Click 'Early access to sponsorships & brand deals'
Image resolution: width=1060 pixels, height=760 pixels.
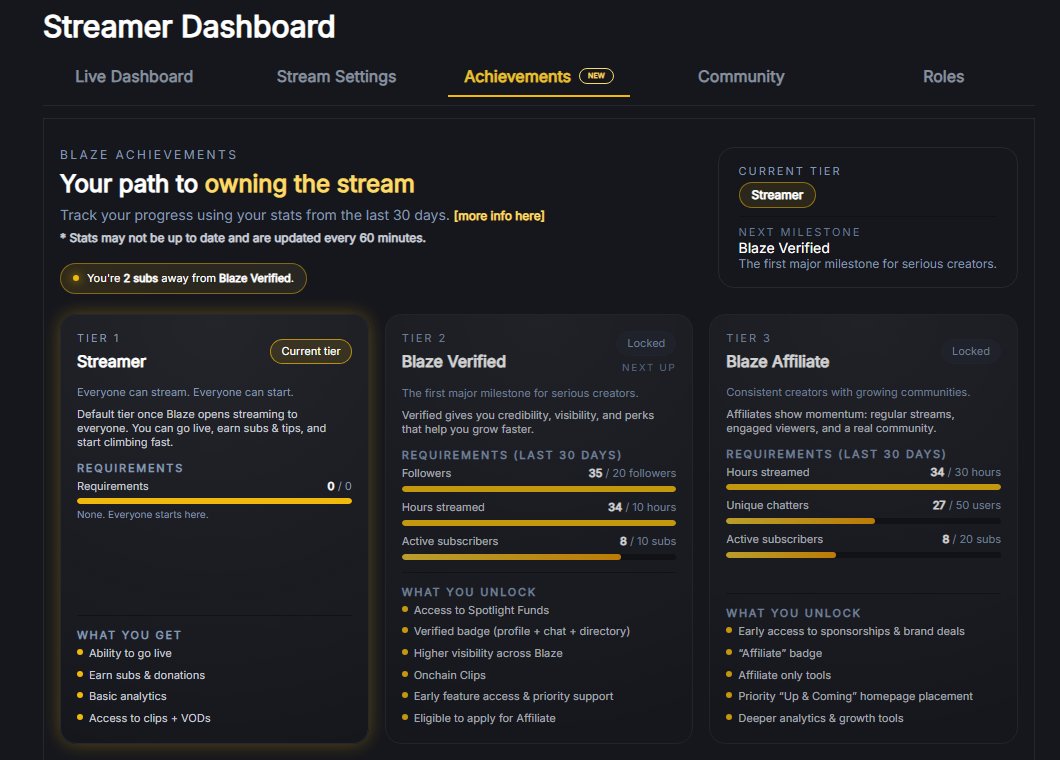851,631
